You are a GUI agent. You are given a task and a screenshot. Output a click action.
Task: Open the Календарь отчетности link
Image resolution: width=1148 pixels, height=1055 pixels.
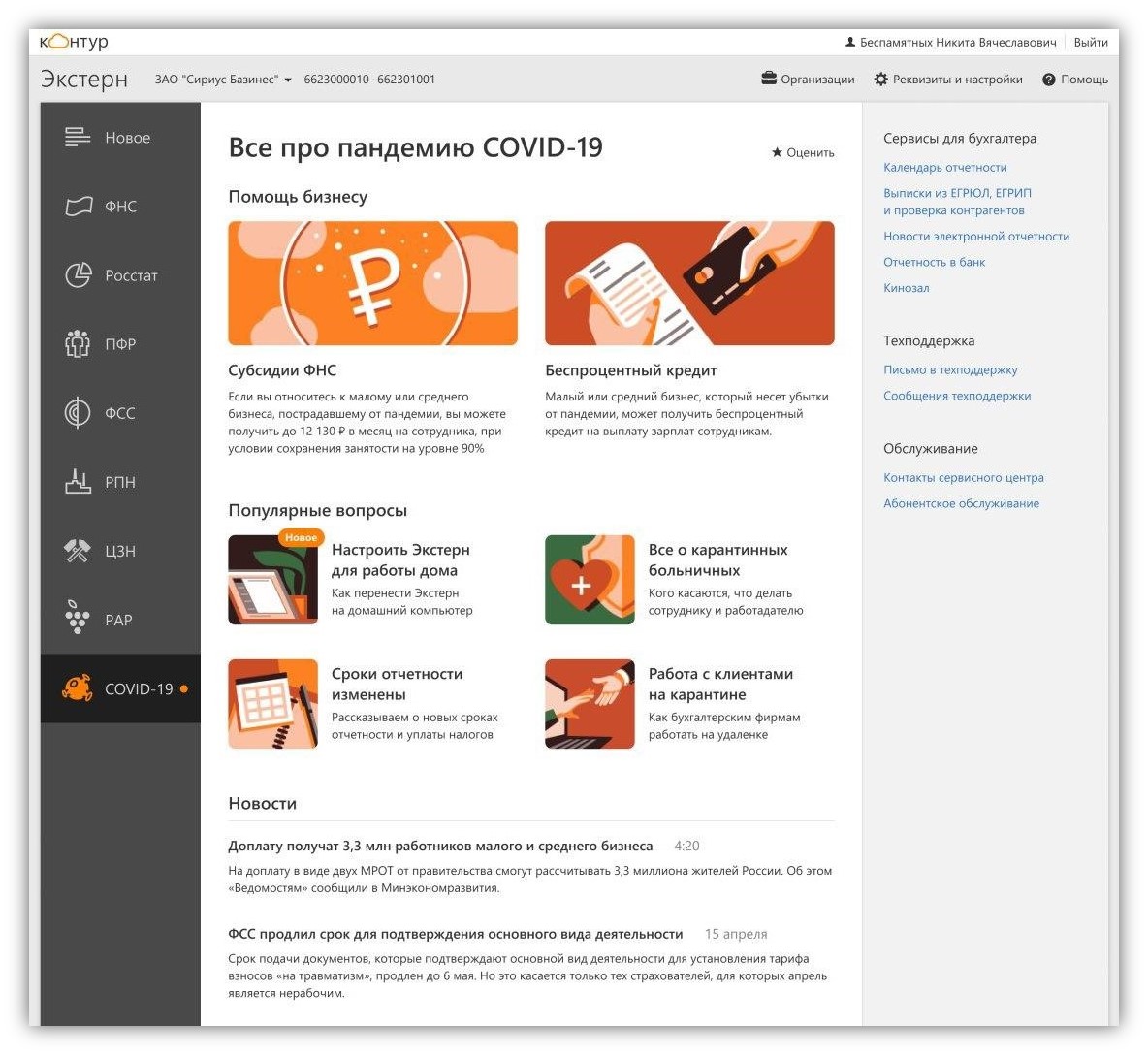click(x=945, y=167)
